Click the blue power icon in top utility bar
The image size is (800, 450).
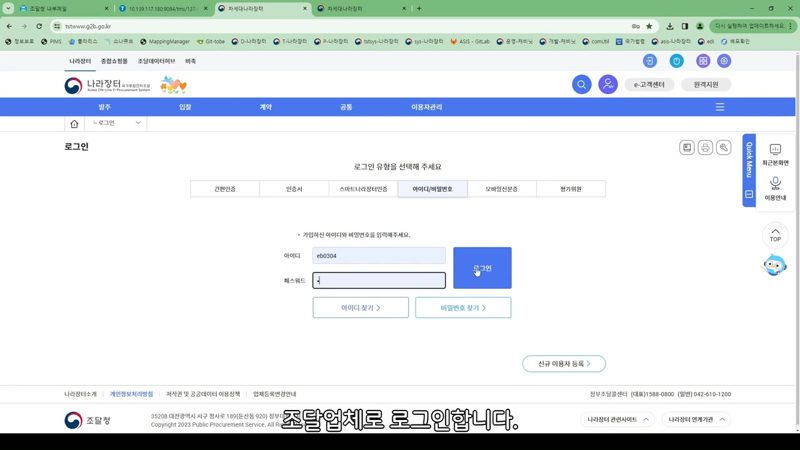(x=676, y=61)
